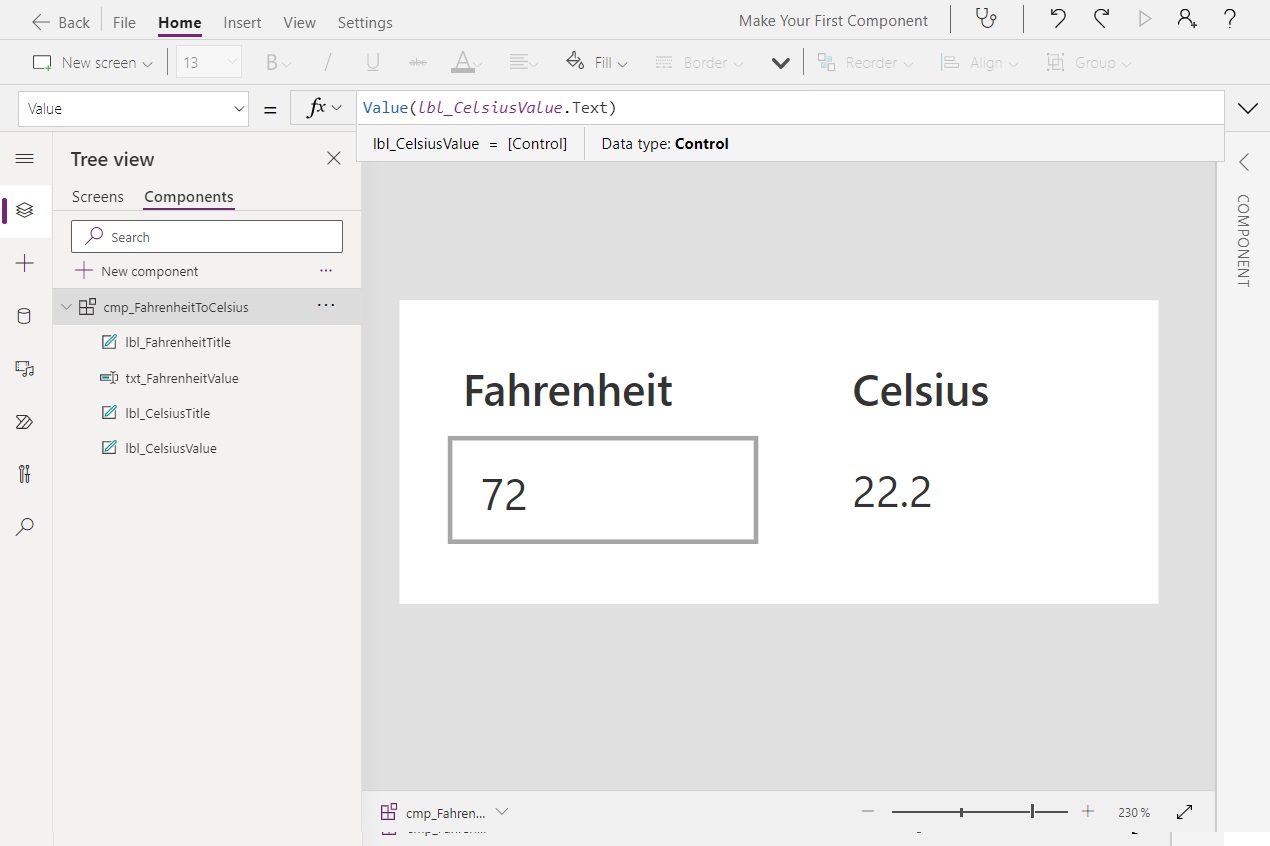Open the Data pane from the left rail
Viewport: 1270px width, 846px height.
(x=23, y=316)
